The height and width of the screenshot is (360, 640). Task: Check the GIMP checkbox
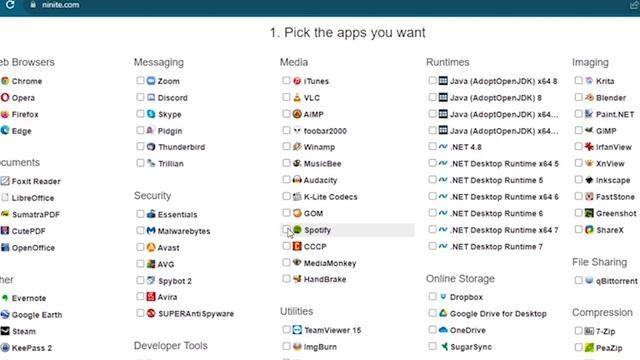578,130
